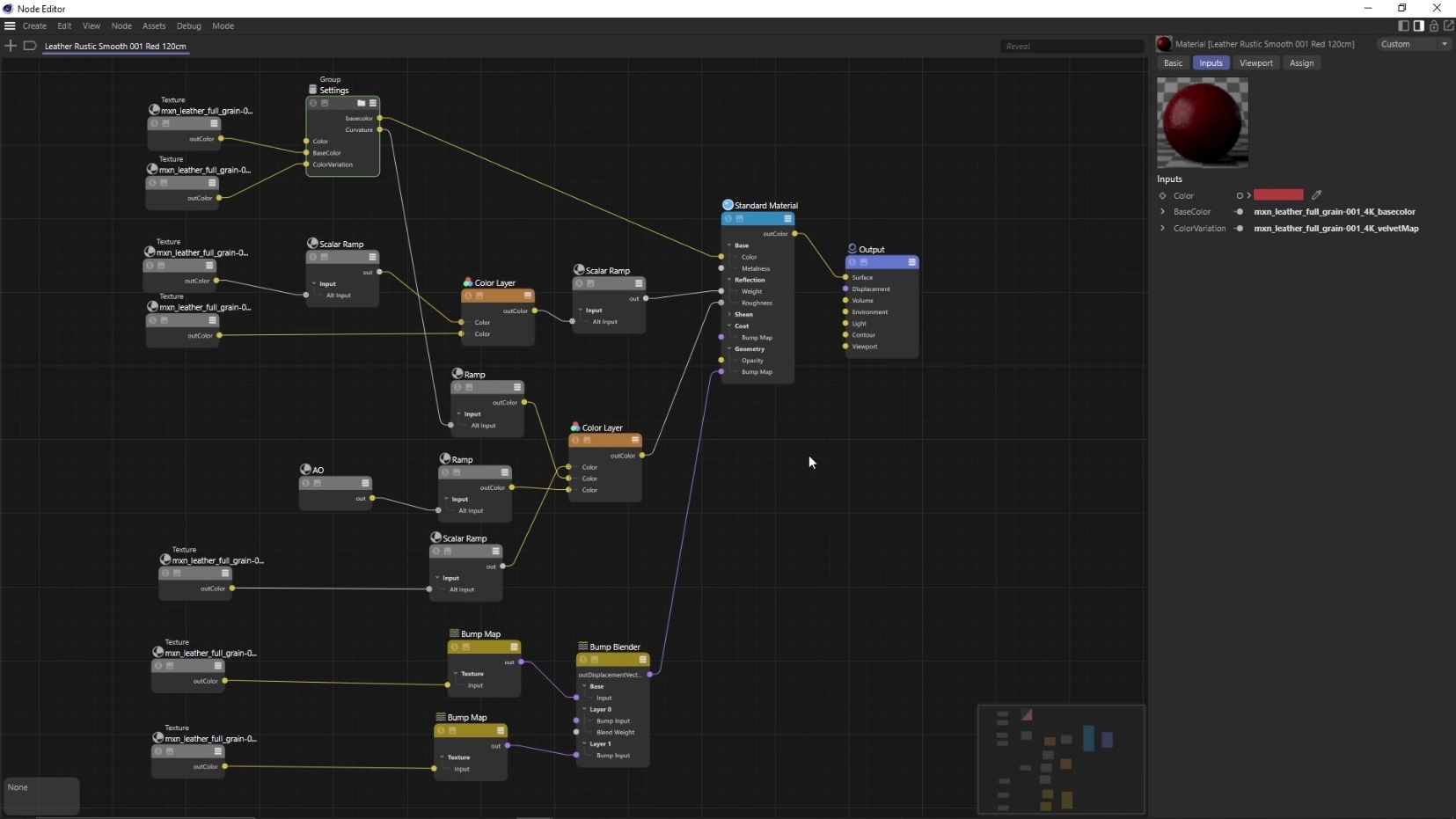The width and height of the screenshot is (1456, 819).
Task: Toggle the solo icon on the Standard Material node
Action: click(x=728, y=218)
